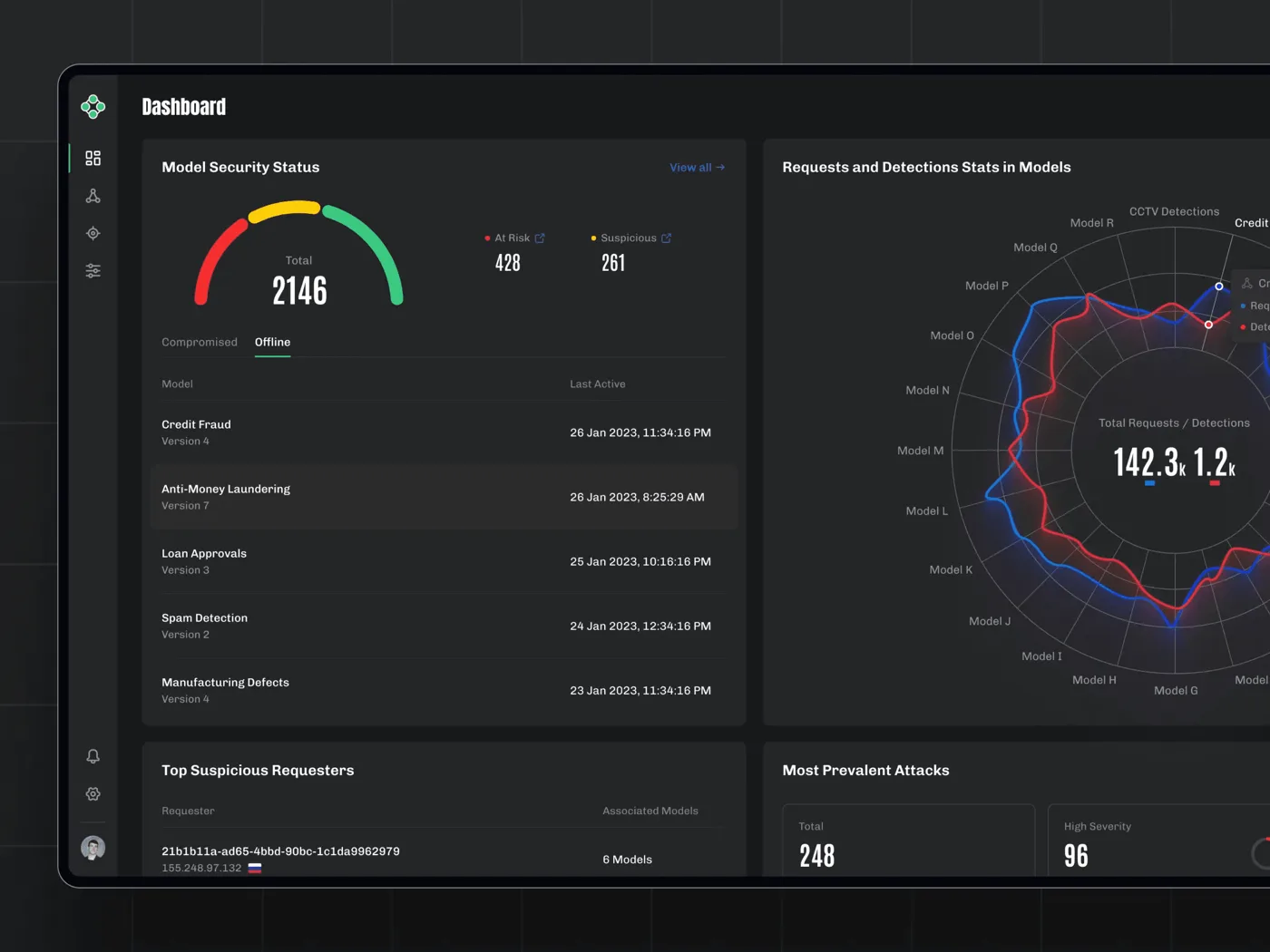The image size is (1270, 952).
Task: Click the 6 Models associated value
Action: 627,860
